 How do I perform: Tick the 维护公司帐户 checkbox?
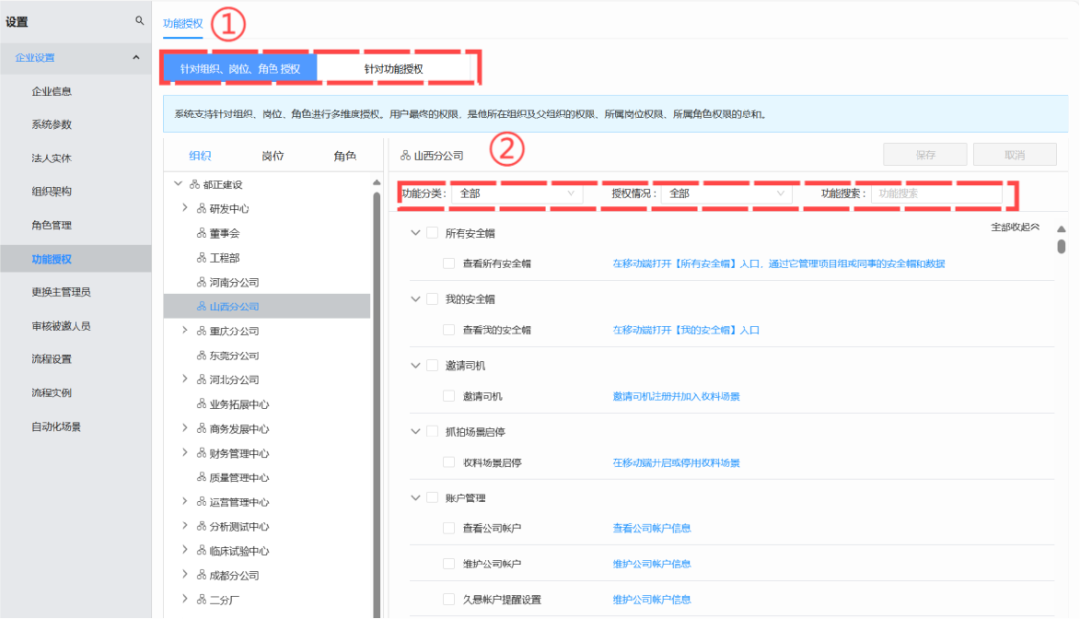[449, 564]
